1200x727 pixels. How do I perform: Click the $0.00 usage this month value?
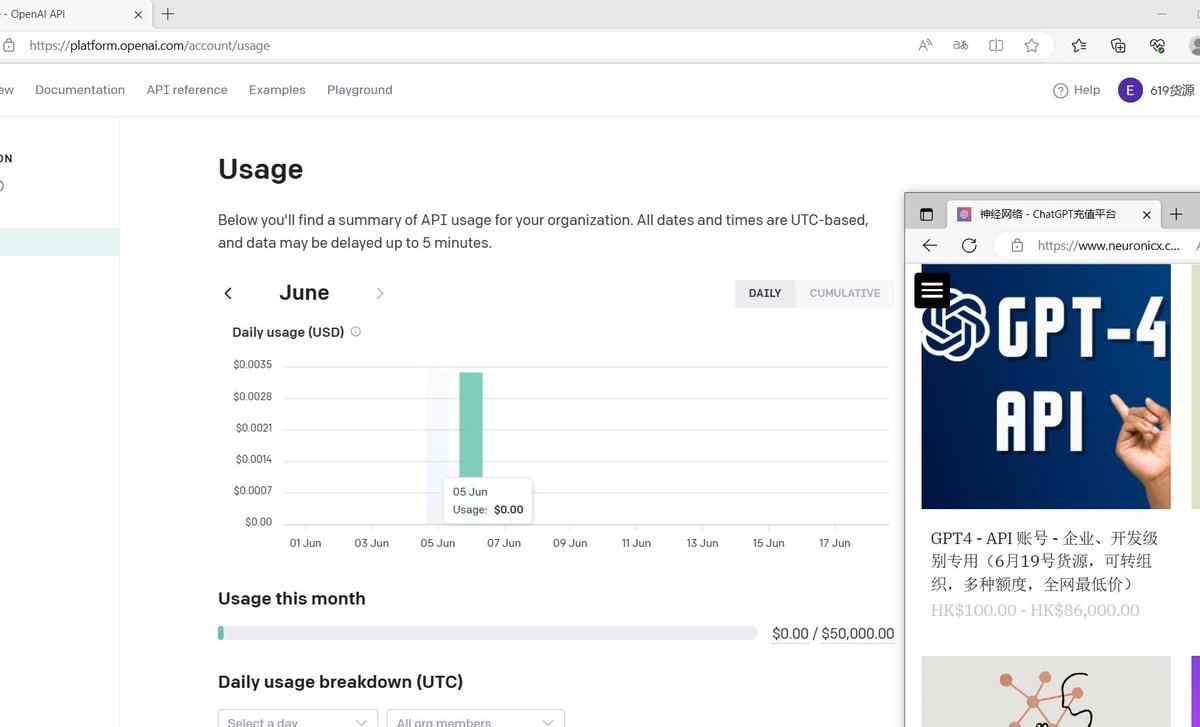pyautogui.click(x=790, y=634)
